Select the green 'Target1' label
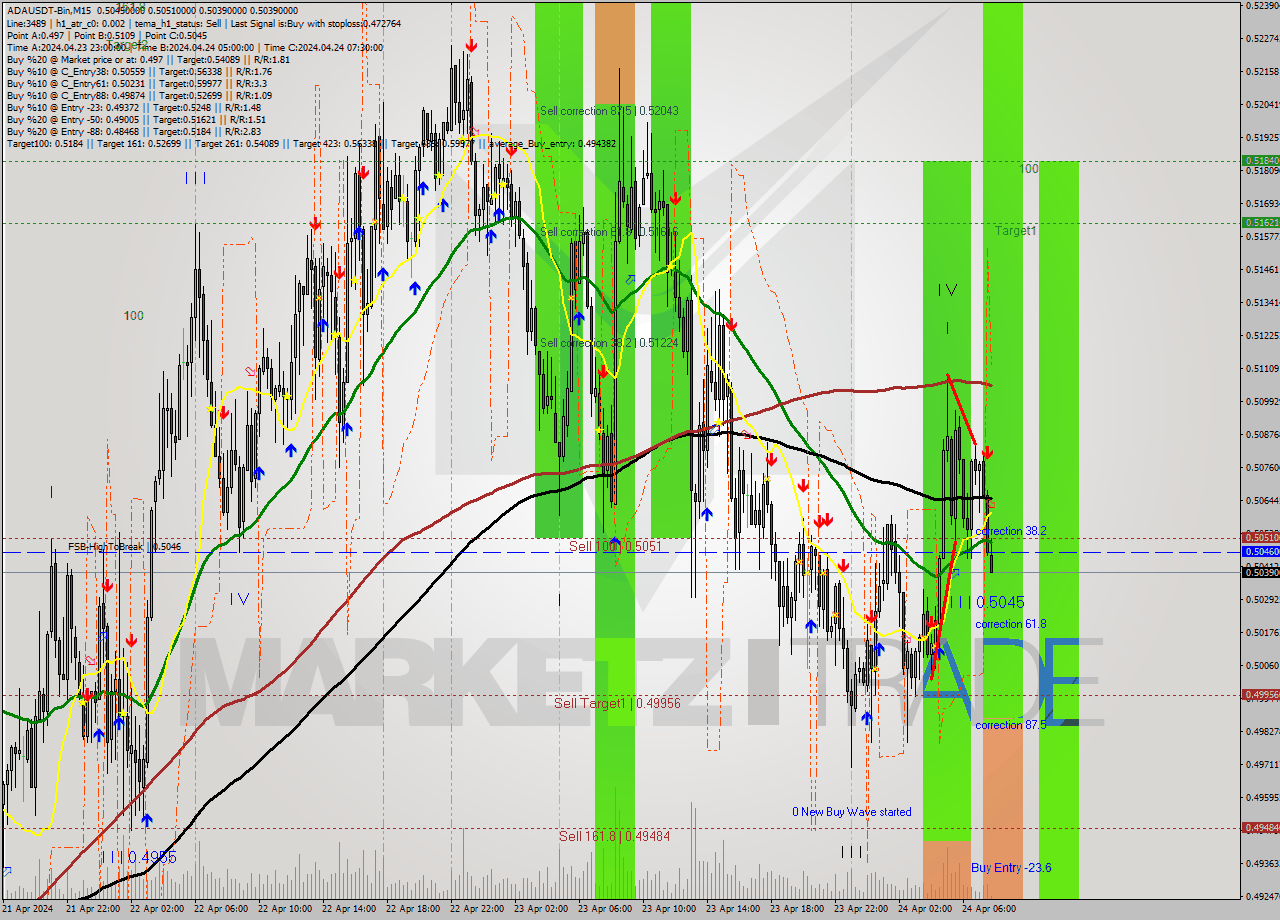The image size is (1280, 920). [x=1016, y=231]
